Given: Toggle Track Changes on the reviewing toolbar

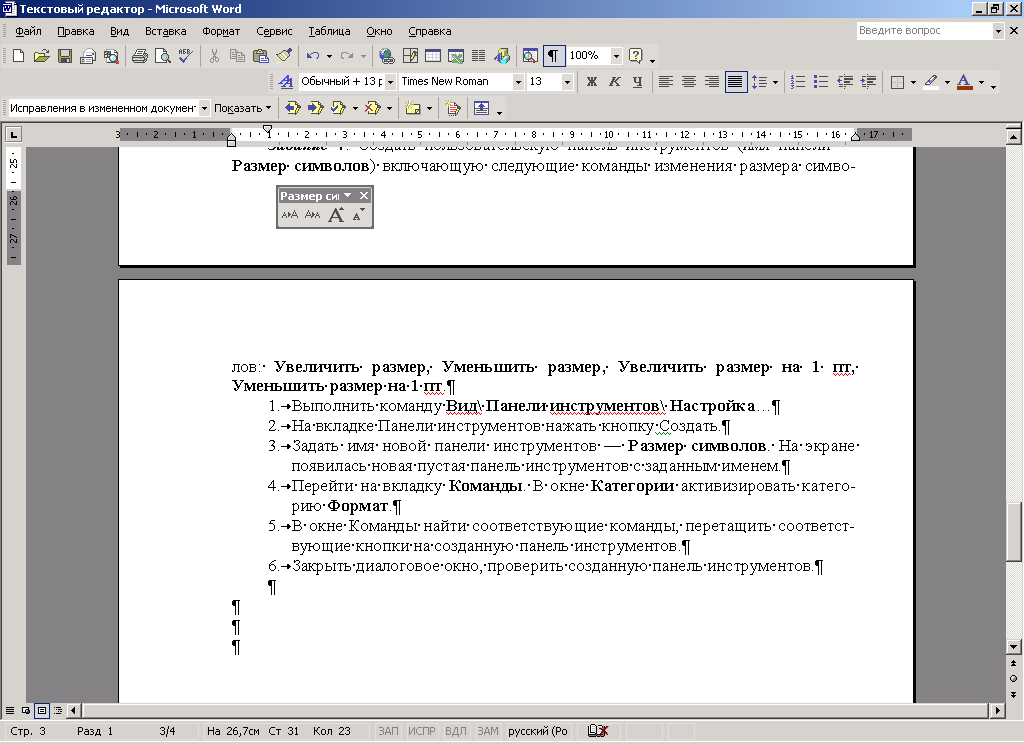Looking at the screenshot, I should 453,108.
